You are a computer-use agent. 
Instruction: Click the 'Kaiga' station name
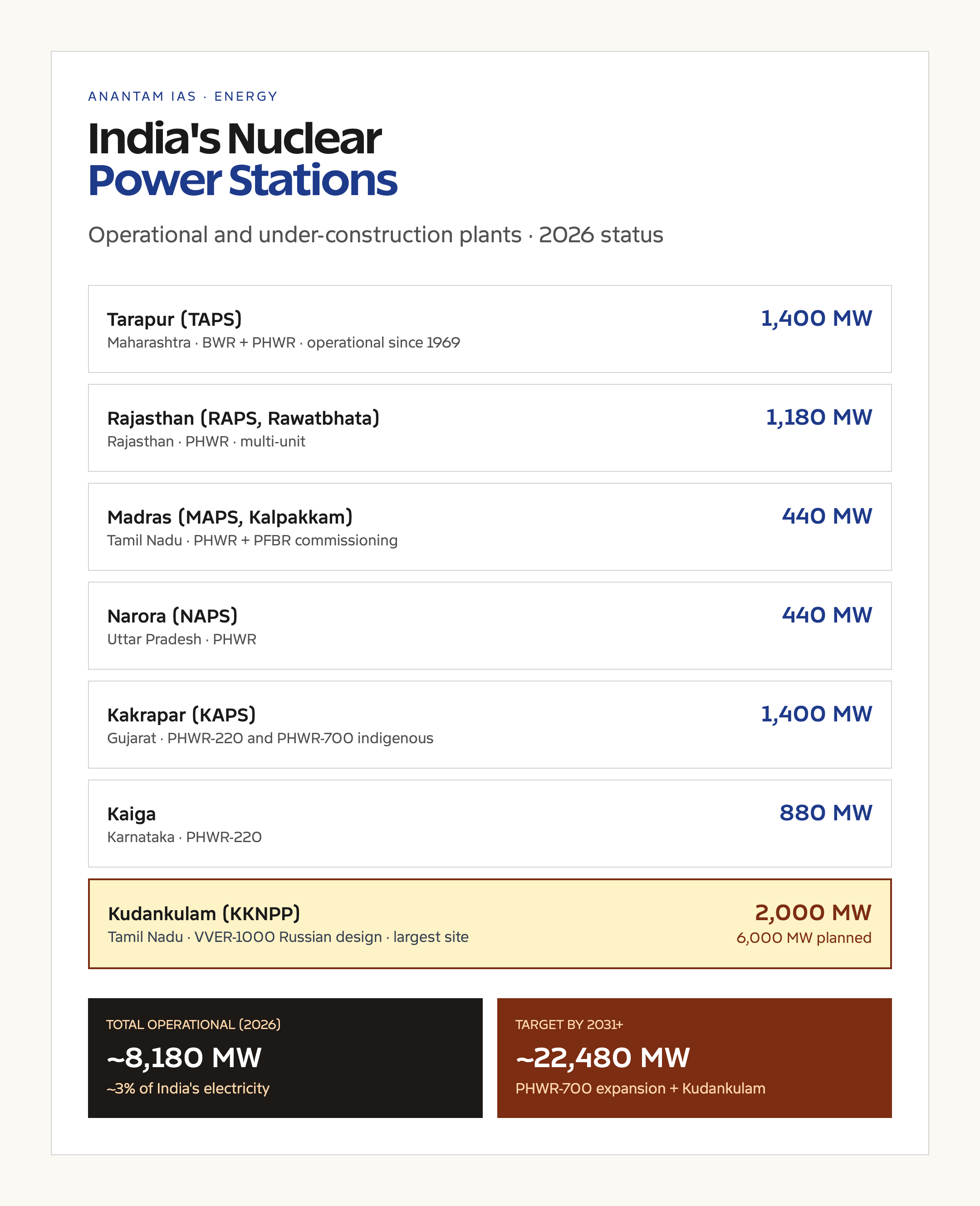pos(132,814)
